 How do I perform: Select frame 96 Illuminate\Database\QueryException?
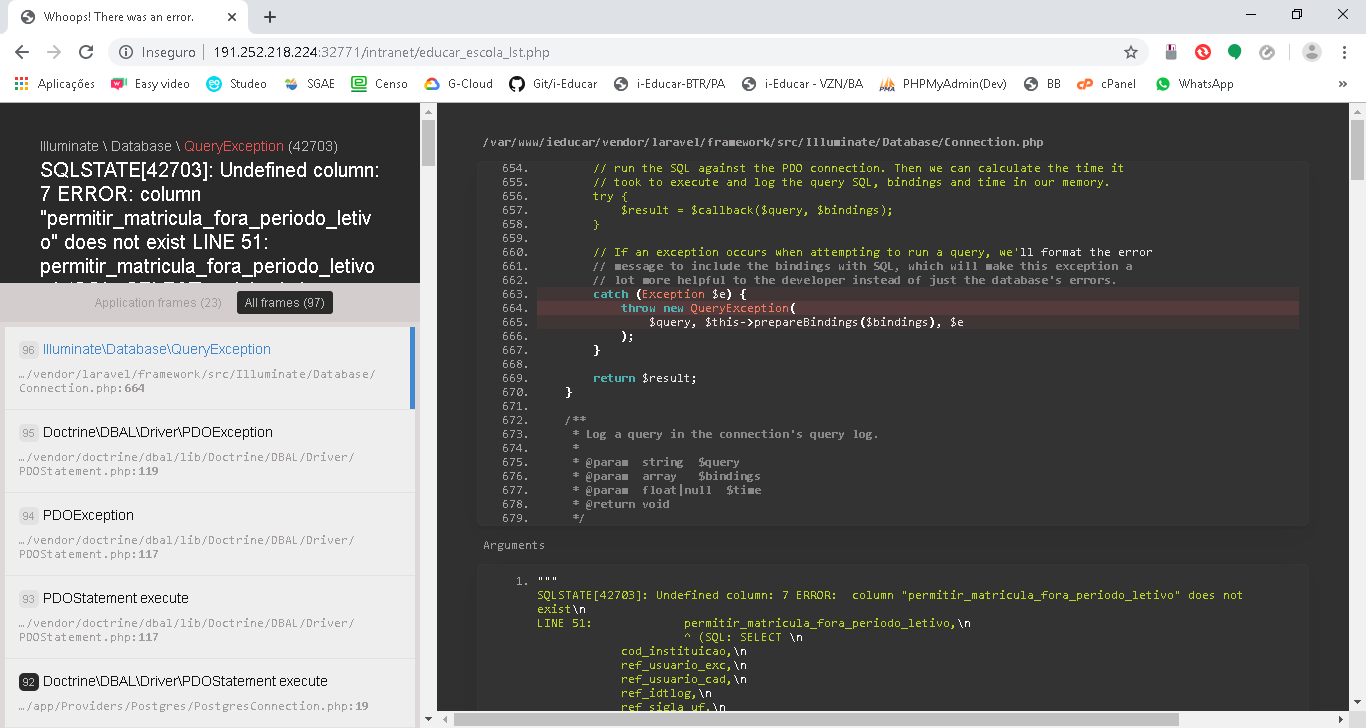[x=209, y=368]
